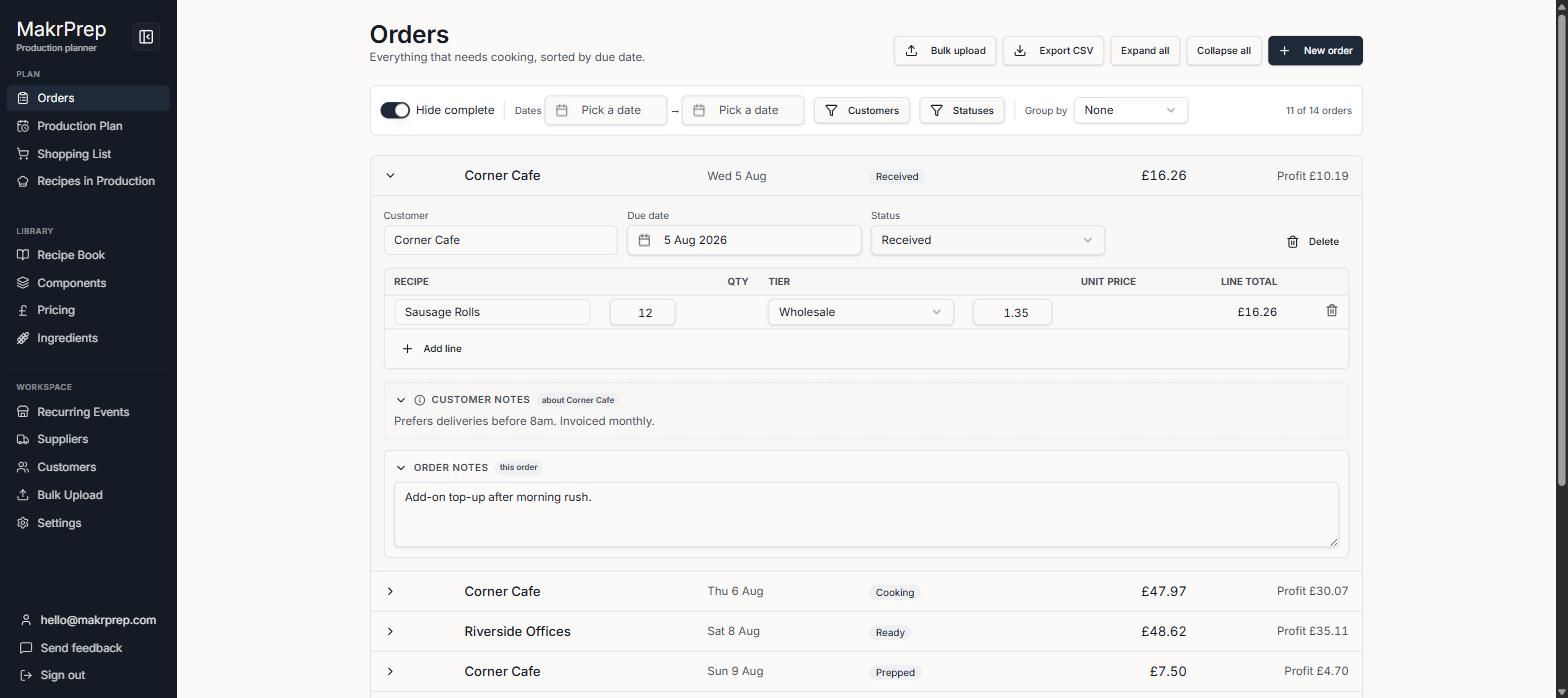Click the Customers people icon
This screenshot has height=698, width=1568.
23,467
